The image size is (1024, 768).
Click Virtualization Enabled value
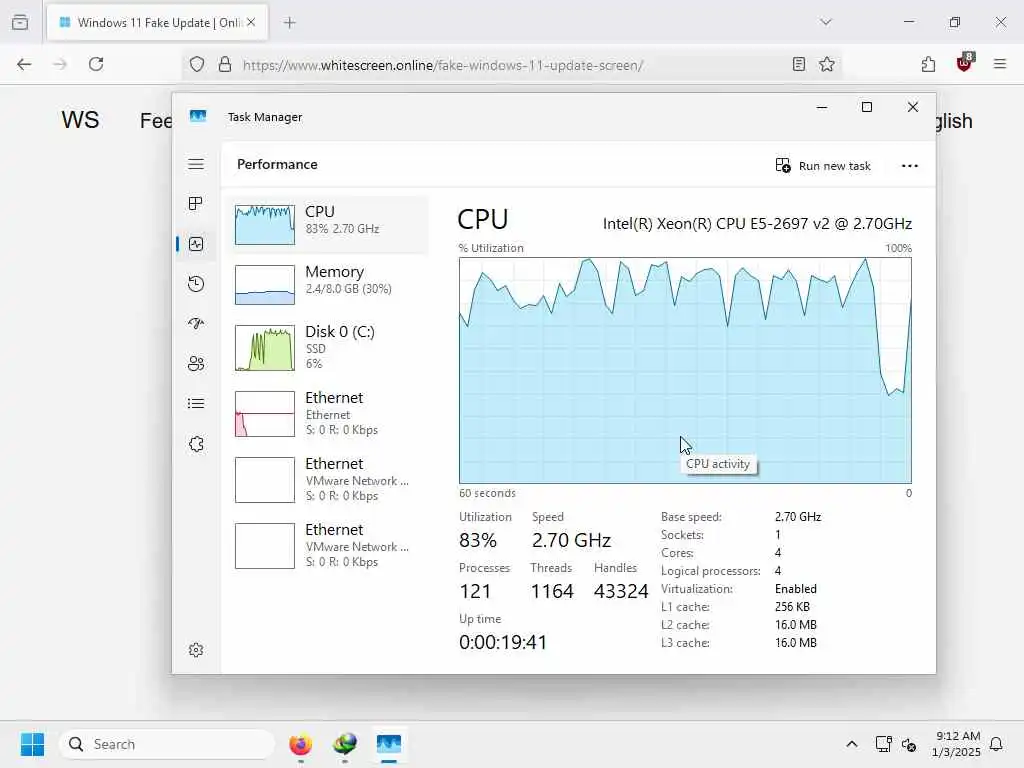[795, 589]
